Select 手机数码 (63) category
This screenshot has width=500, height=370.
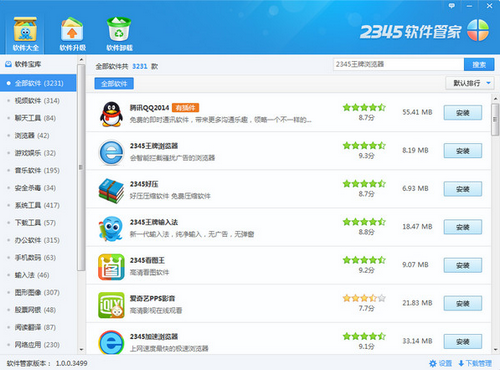coord(38,257)
